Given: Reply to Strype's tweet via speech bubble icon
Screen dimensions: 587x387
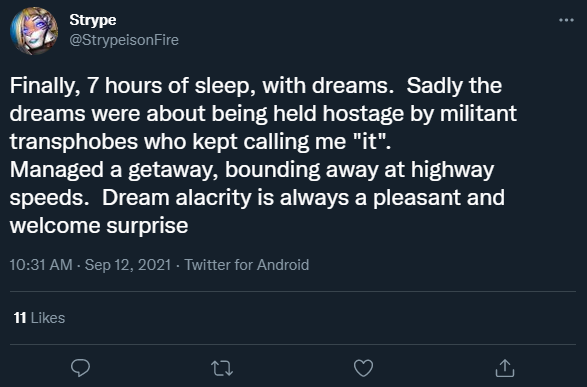Looking at the screenshot, I should (x=80, y=368).
